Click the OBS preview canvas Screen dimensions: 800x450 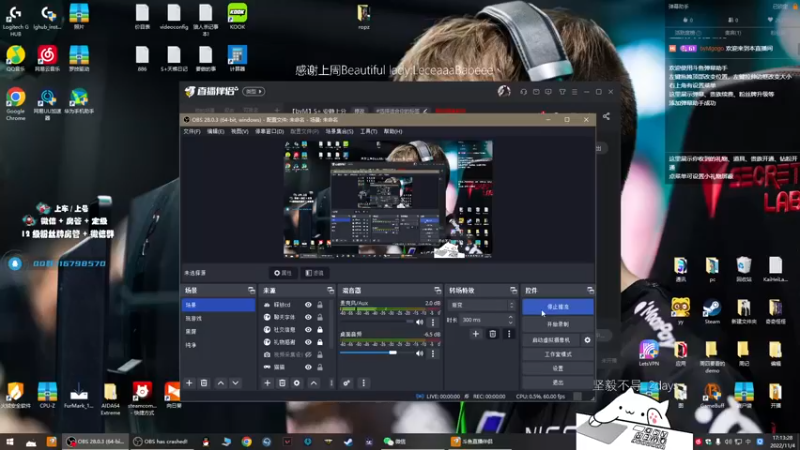[x=388, y=199]
